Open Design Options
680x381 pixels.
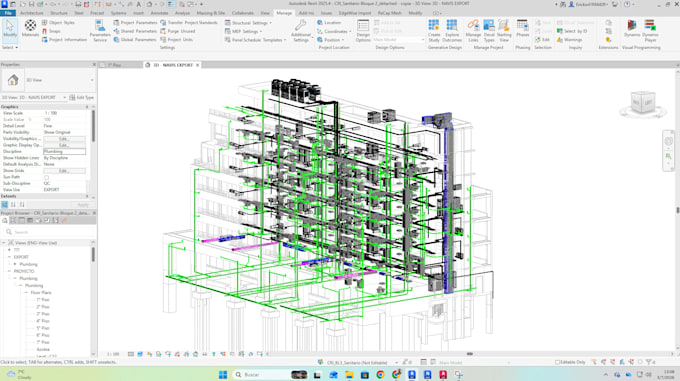pos(363,31)
